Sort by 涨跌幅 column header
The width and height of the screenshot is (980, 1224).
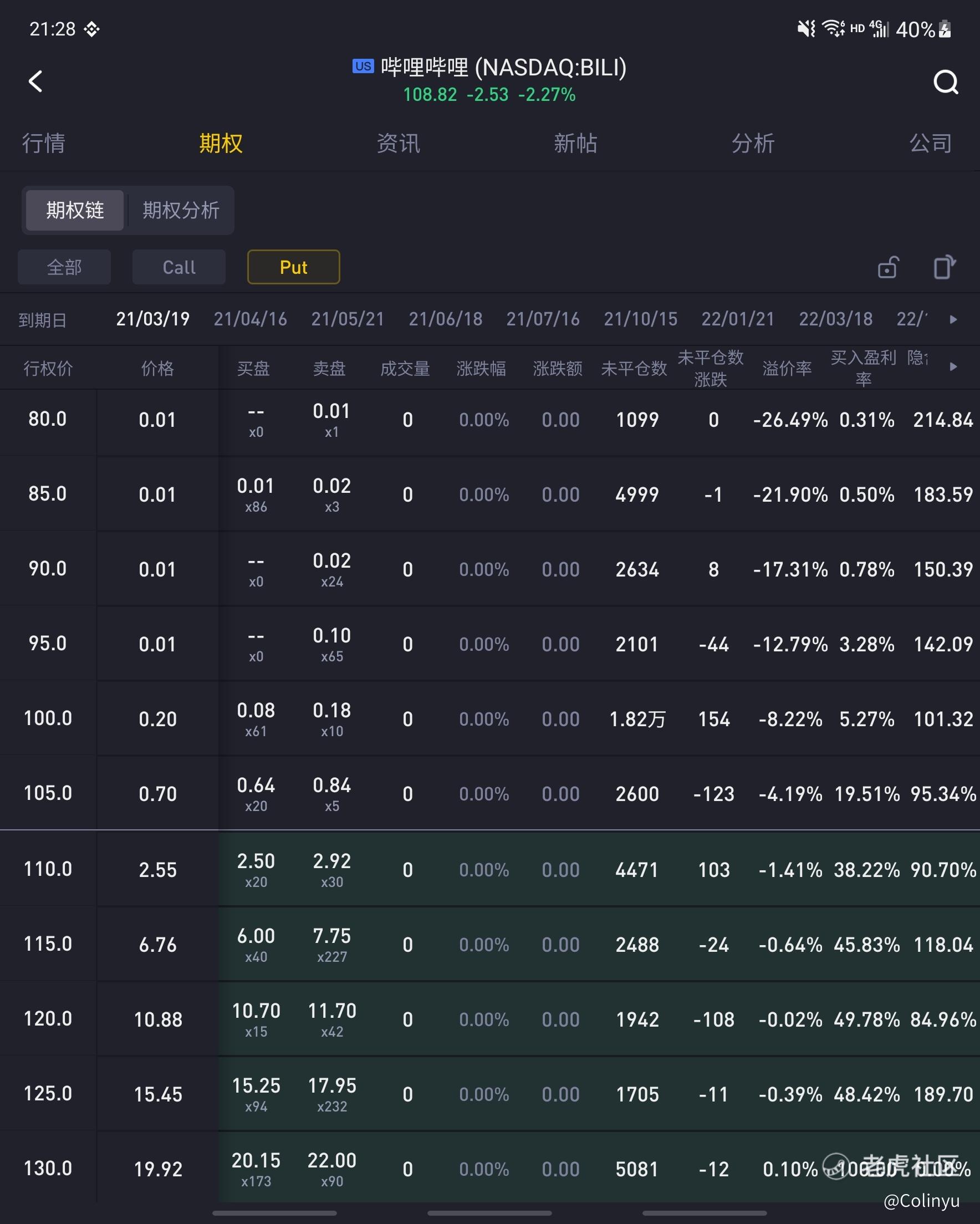(x=481, y=369)
